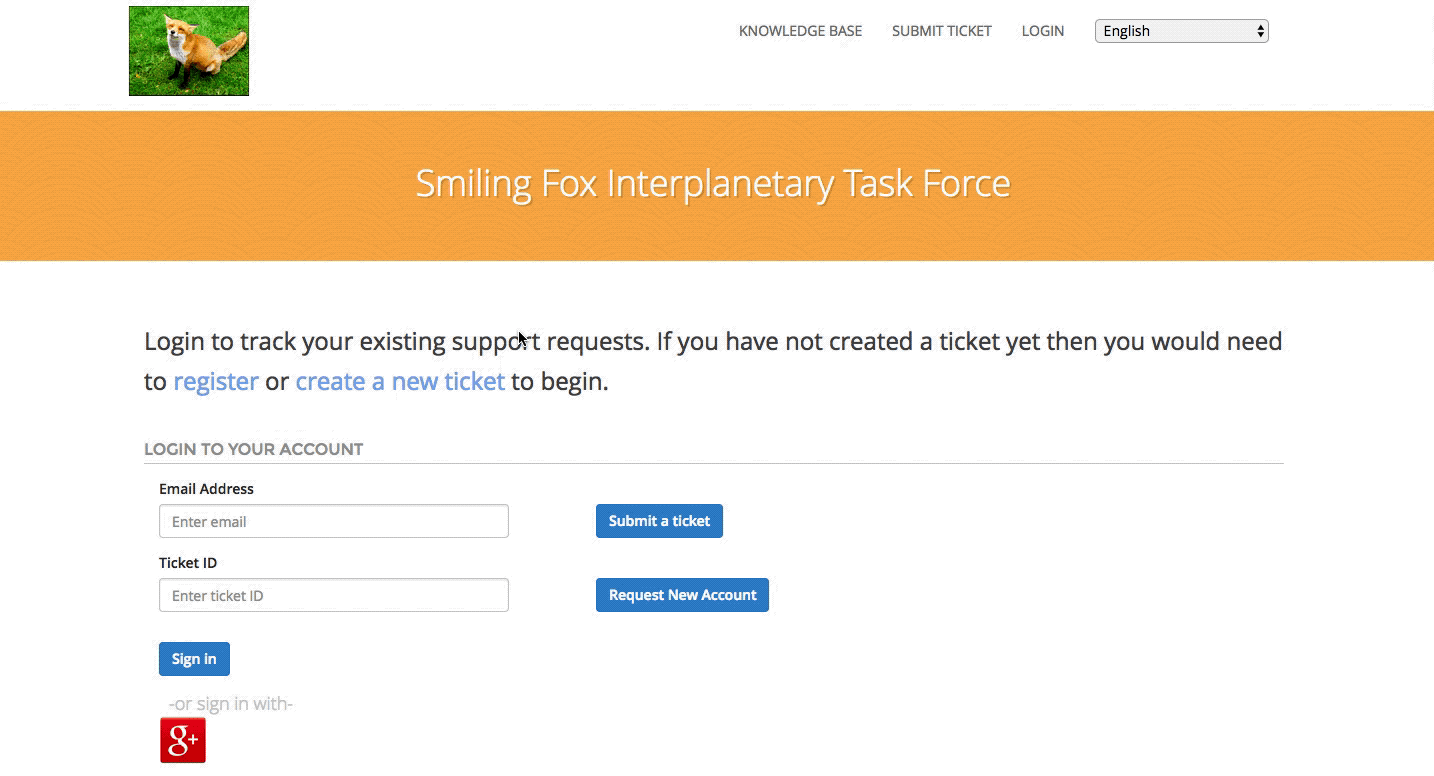Open the register link

[x=216, y=381]
